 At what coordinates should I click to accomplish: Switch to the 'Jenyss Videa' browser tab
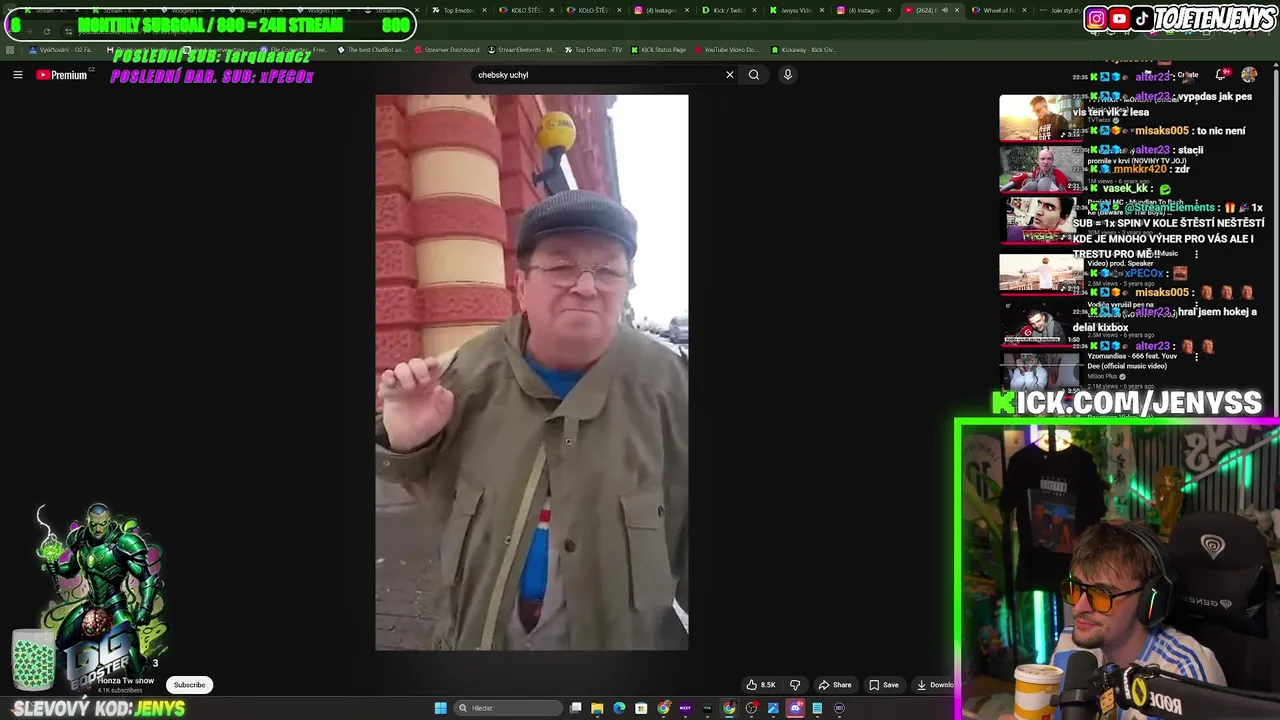click(x=795, y=10)
